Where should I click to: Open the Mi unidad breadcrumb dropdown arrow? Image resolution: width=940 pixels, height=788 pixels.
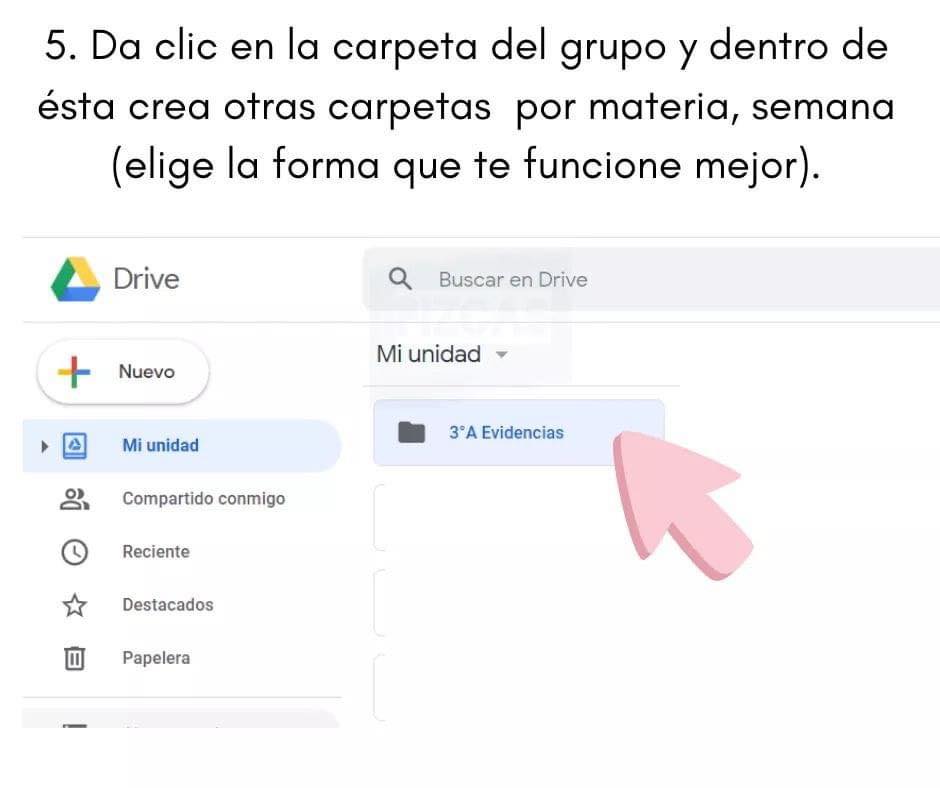coord(502,355)
